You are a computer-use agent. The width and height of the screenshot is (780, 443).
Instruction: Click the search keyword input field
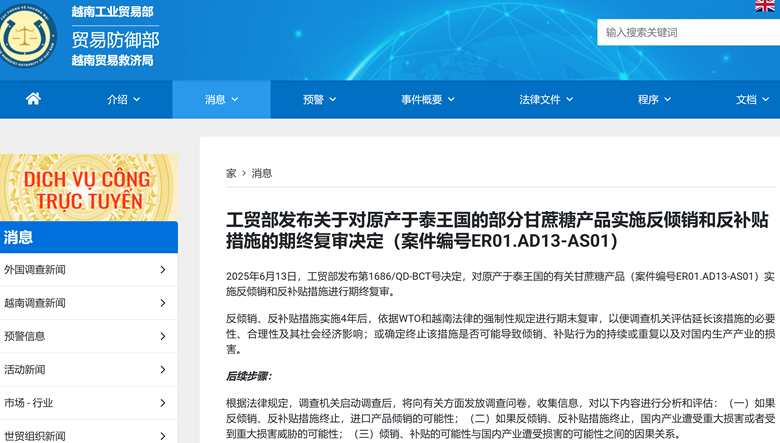pos(688,32)
